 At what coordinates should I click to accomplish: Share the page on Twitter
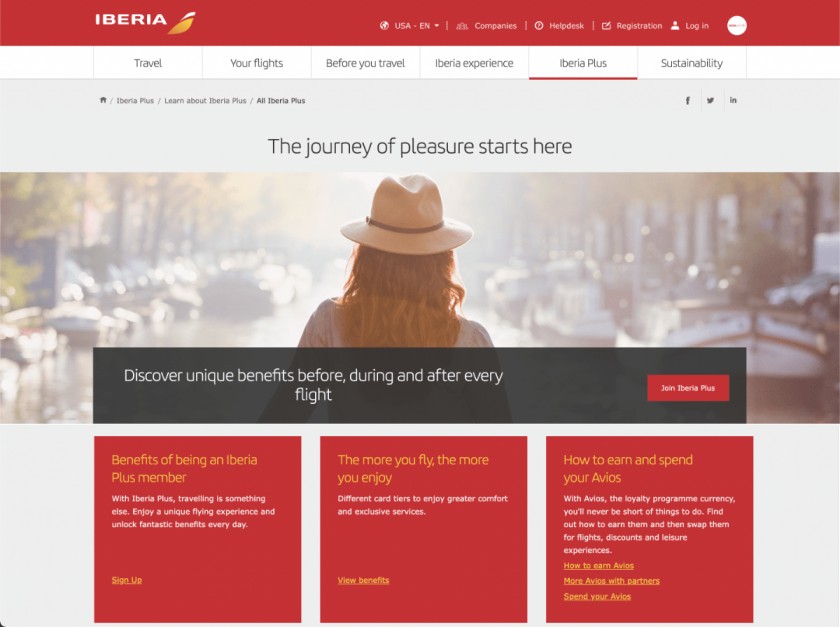point(710,100)
